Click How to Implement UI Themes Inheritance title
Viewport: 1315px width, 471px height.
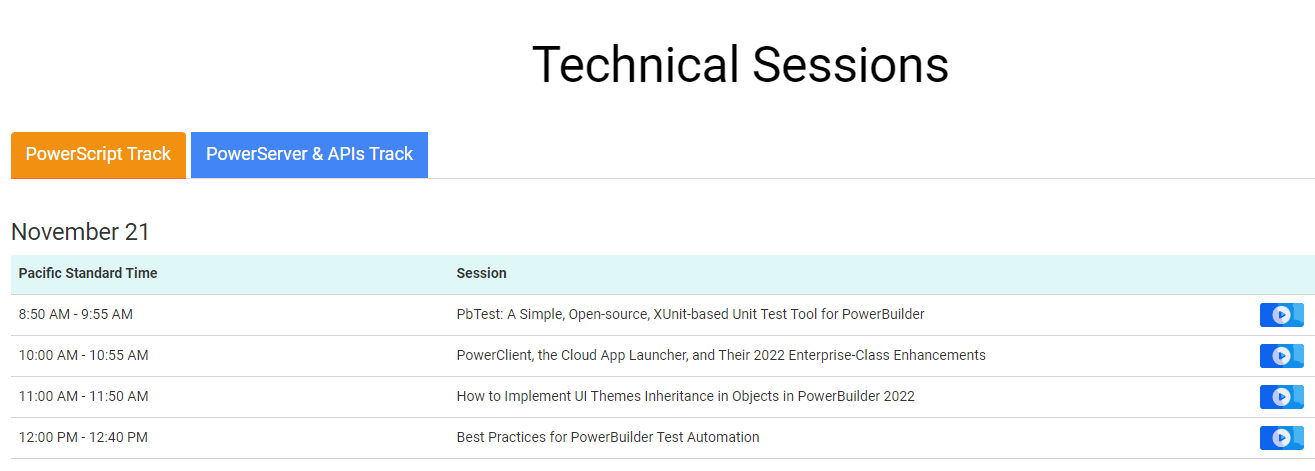685,396
